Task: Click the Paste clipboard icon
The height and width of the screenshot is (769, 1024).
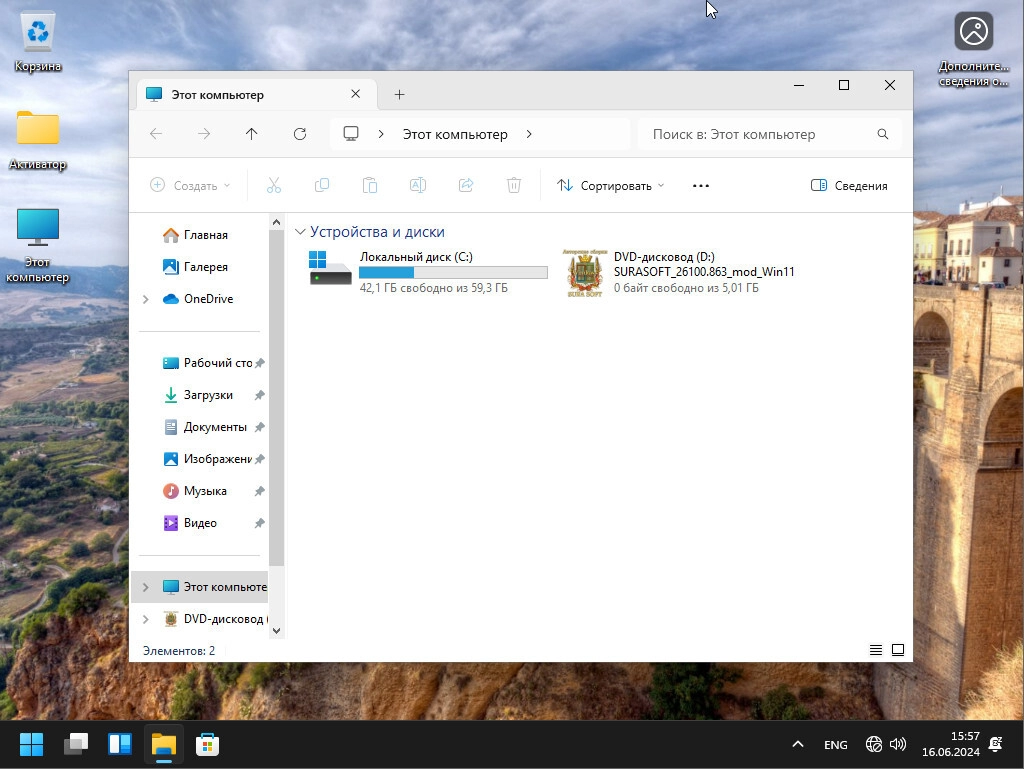Action: (370, 185)
